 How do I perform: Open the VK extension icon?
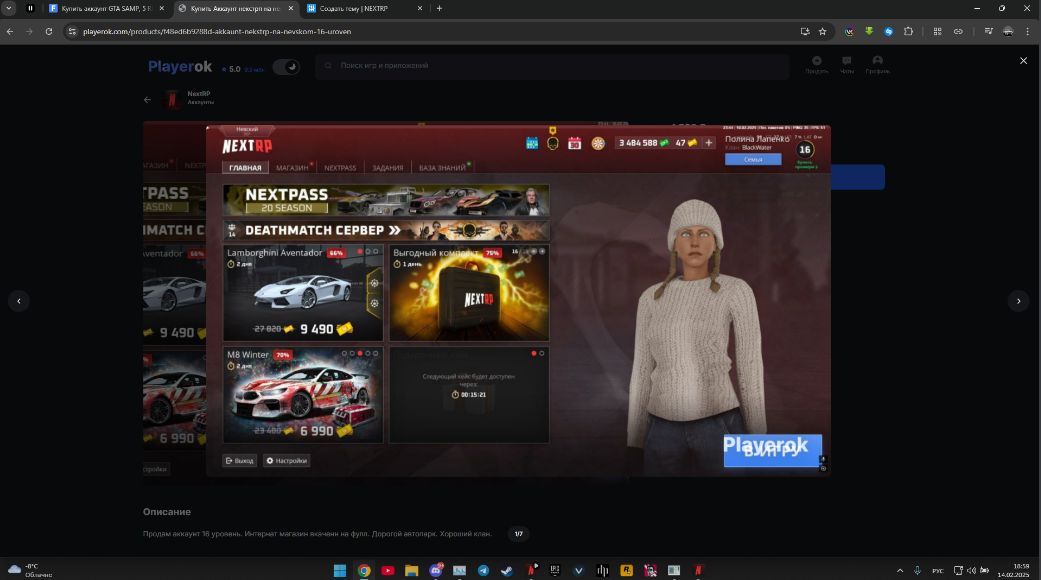(x=849, y=31)
